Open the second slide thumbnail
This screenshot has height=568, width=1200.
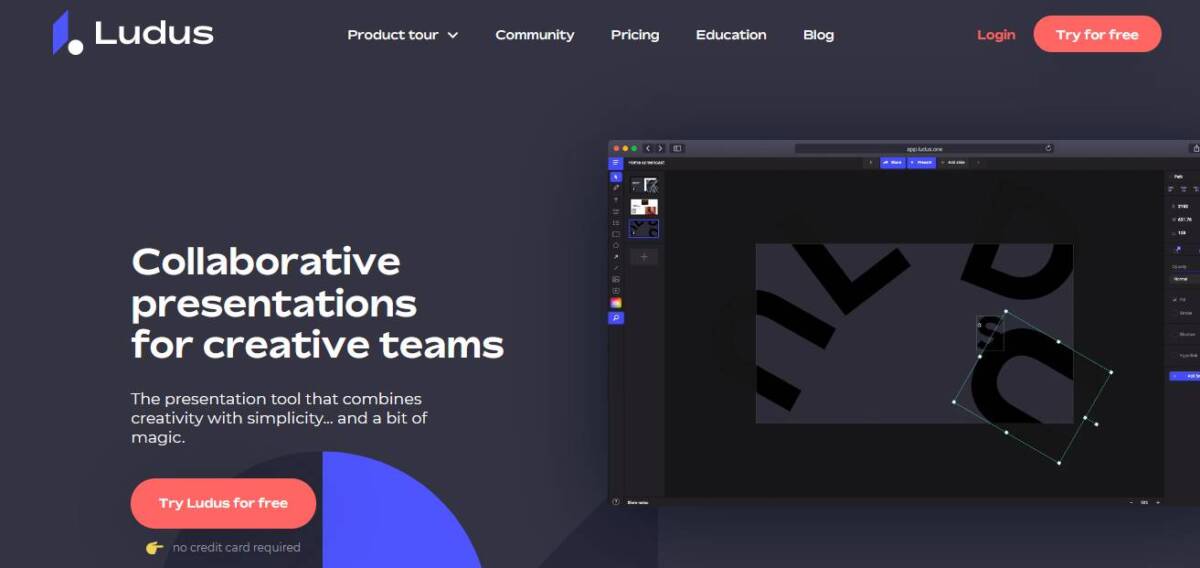(644, 207)
